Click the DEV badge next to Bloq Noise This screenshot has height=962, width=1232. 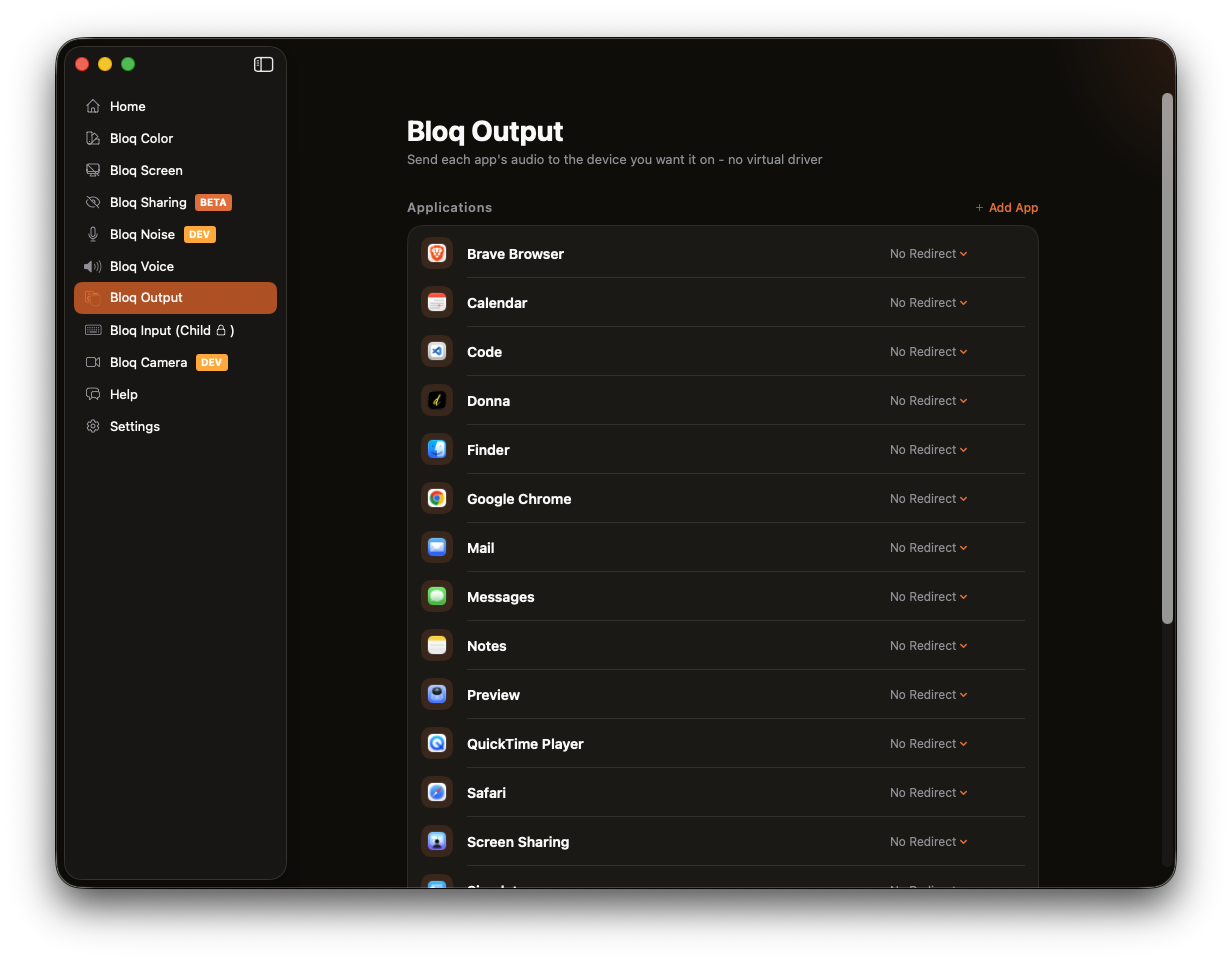tap(200, 234)
